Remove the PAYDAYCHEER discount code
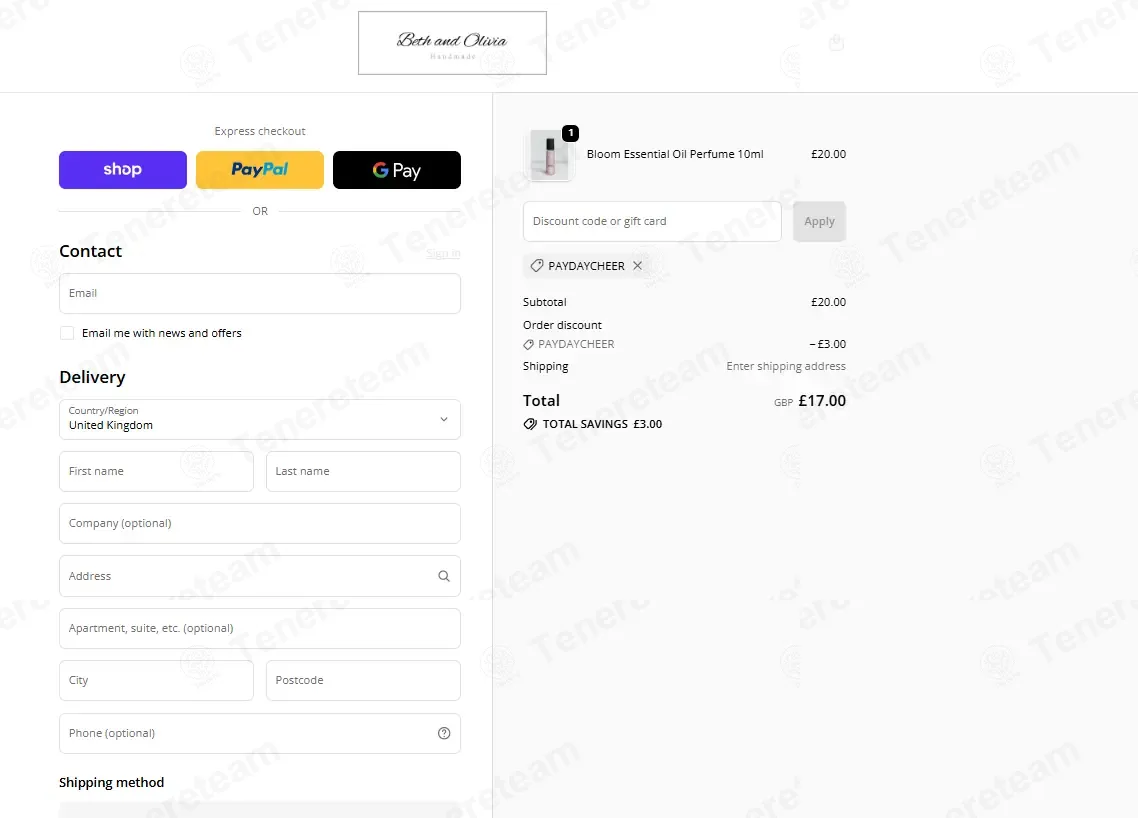 click(x=637, y=266)
